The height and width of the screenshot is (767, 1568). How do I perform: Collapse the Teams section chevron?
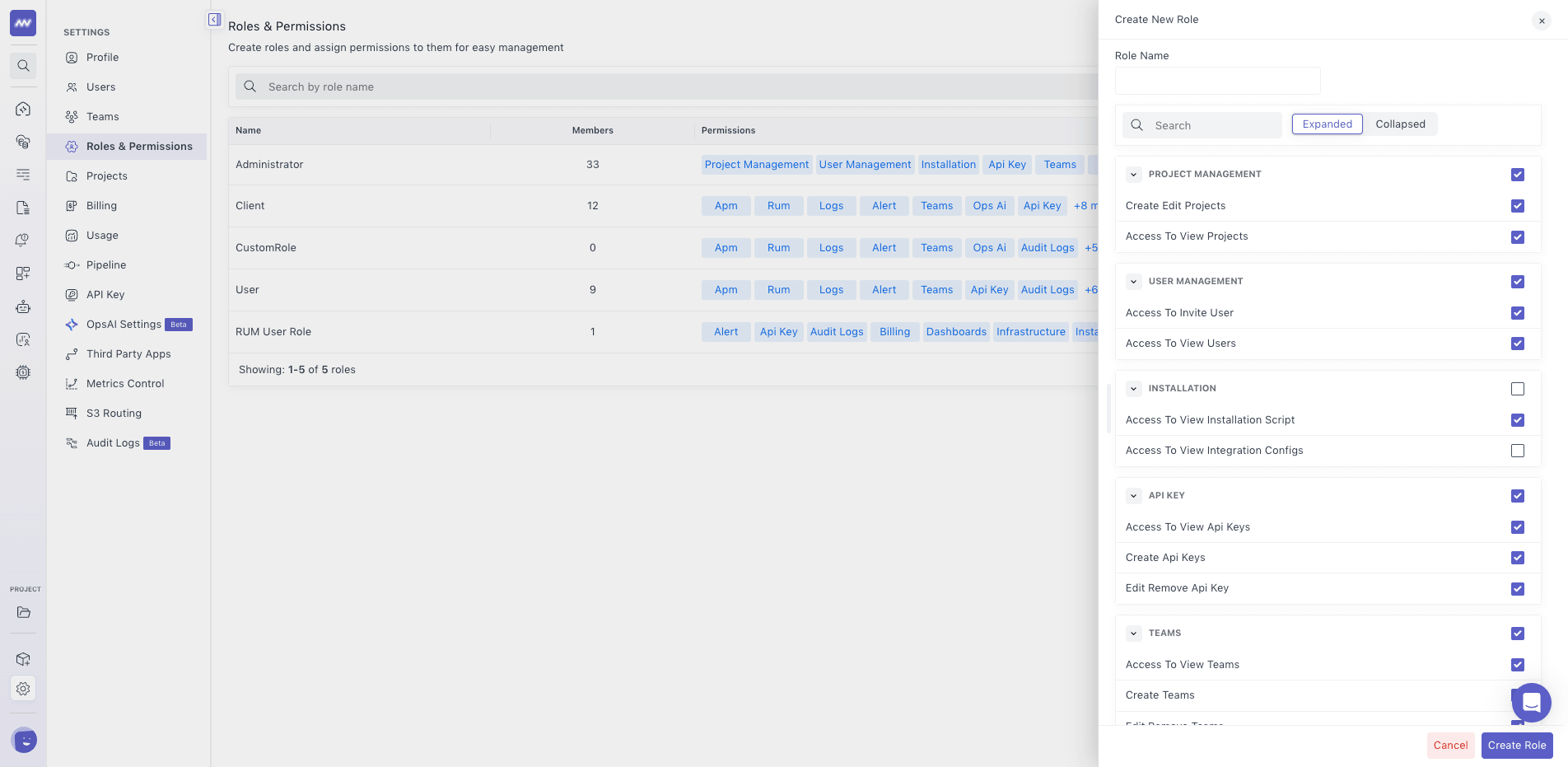(1134, 634)
